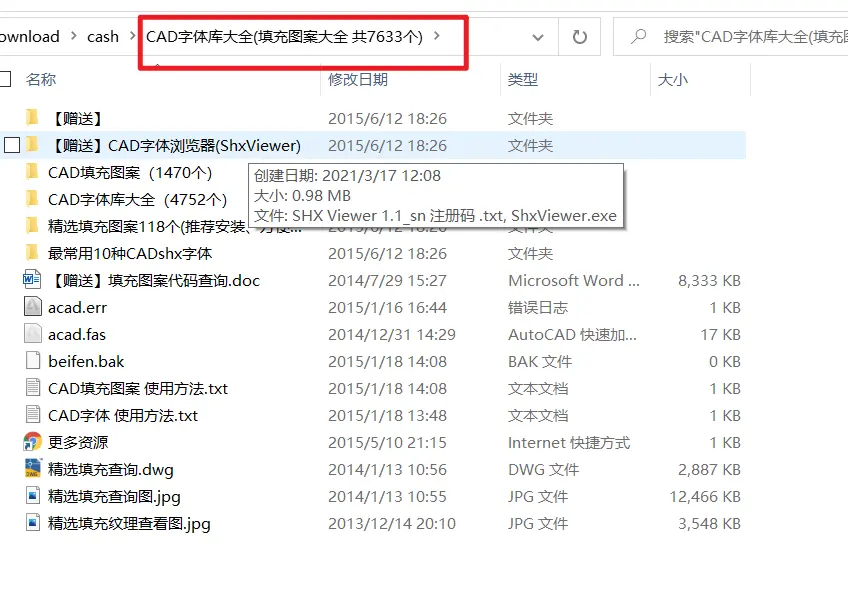Click the beifen.bak file icon
The height and width of the screenshot is (591, 848).
pos(32,361)
